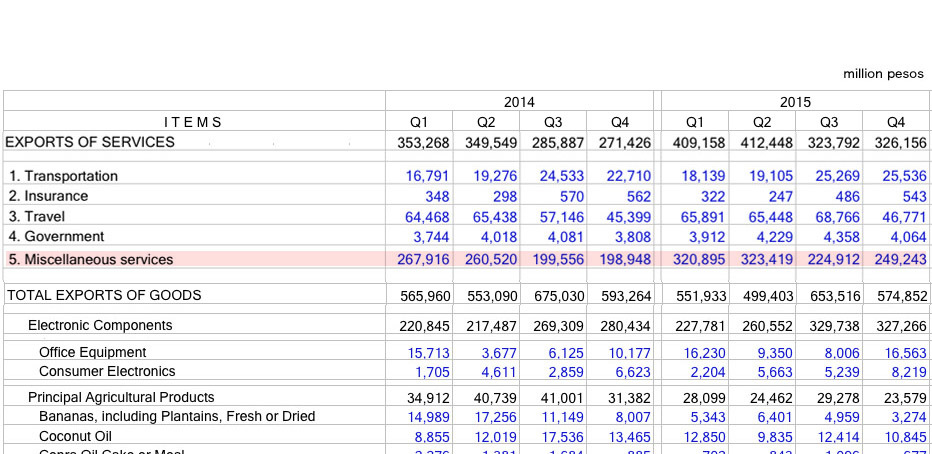The width and height of the screenshot is (932, 454).
Task: Click Exports of Services value 412,448
Action: (766, 143)
